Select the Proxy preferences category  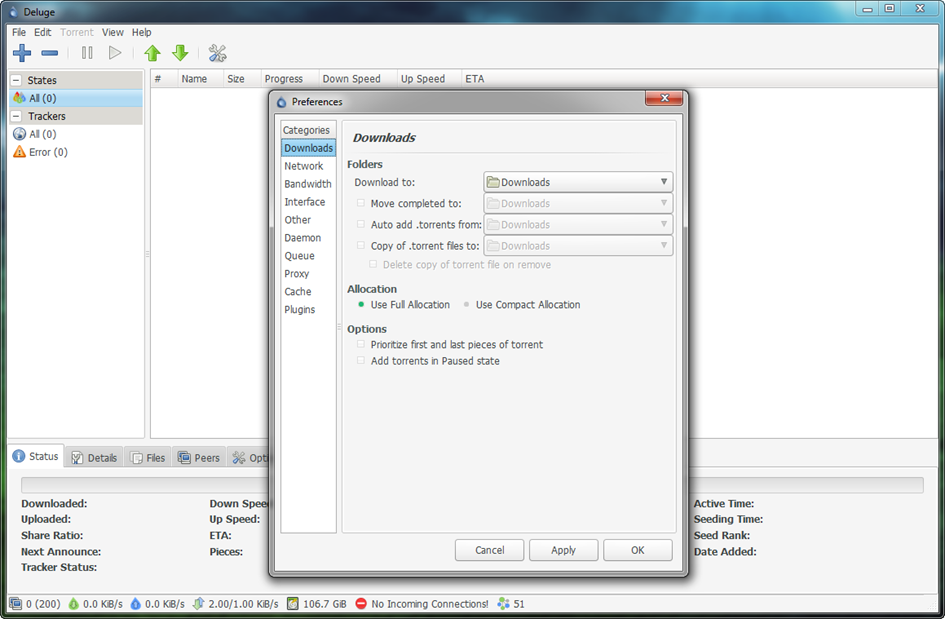coord(308,274)
